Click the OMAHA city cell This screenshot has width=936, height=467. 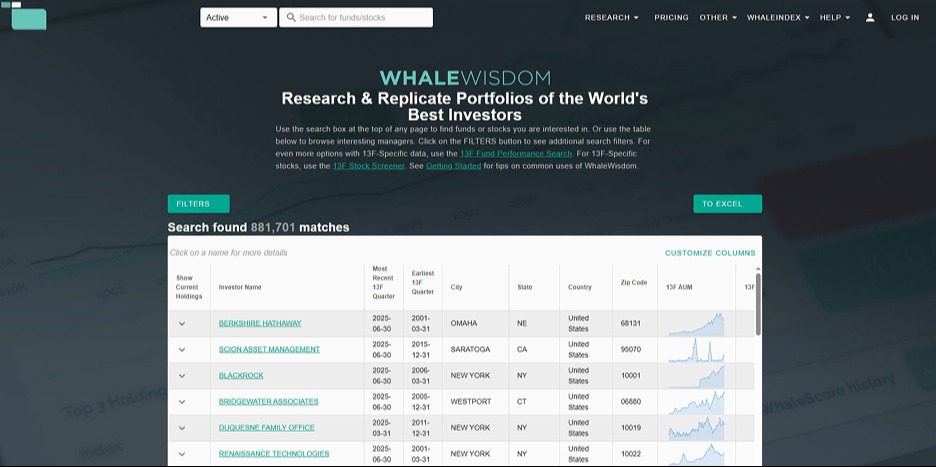(x=464, y=324)
